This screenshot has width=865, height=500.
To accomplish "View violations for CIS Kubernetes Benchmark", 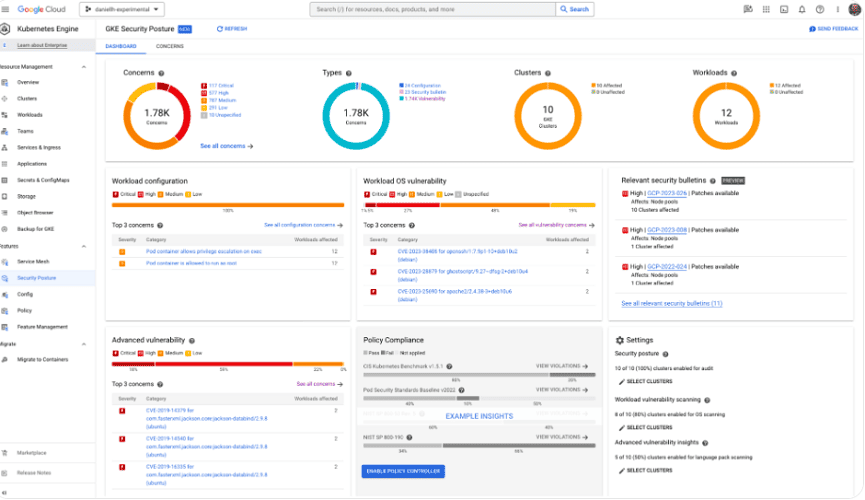I will pyautogui.click(x=562, y=366).
